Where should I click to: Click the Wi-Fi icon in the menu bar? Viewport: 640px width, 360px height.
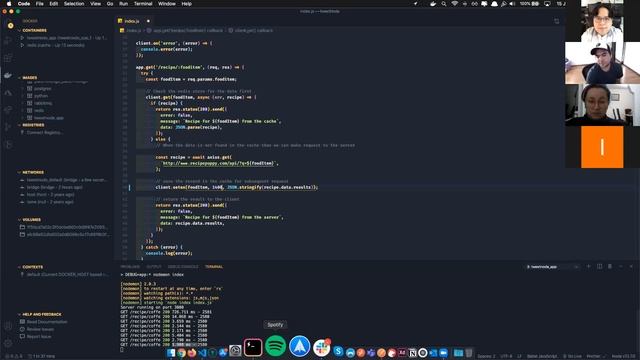[x=454, y=4]
